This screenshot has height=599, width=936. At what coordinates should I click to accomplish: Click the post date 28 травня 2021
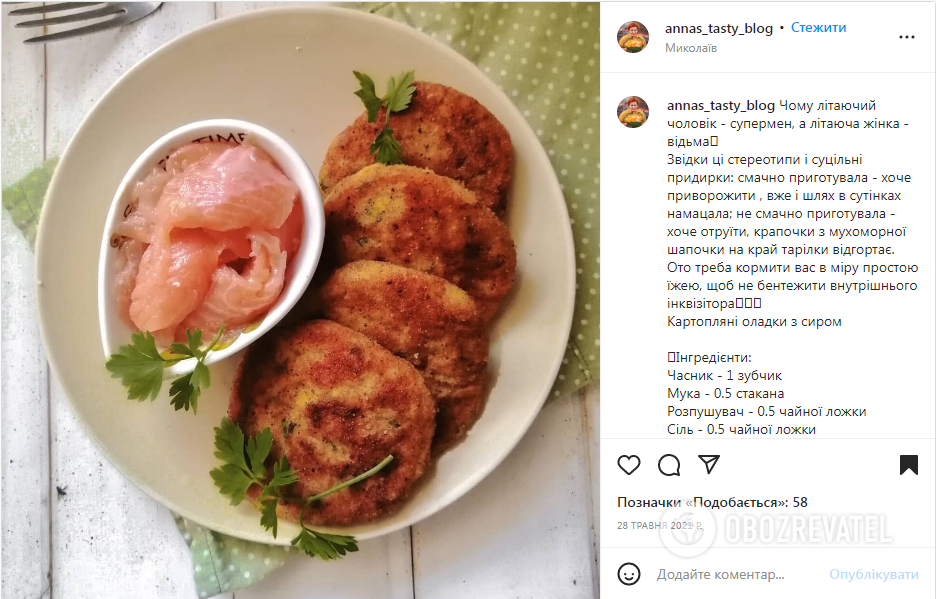pyautogui.click(x=660, y=526)
